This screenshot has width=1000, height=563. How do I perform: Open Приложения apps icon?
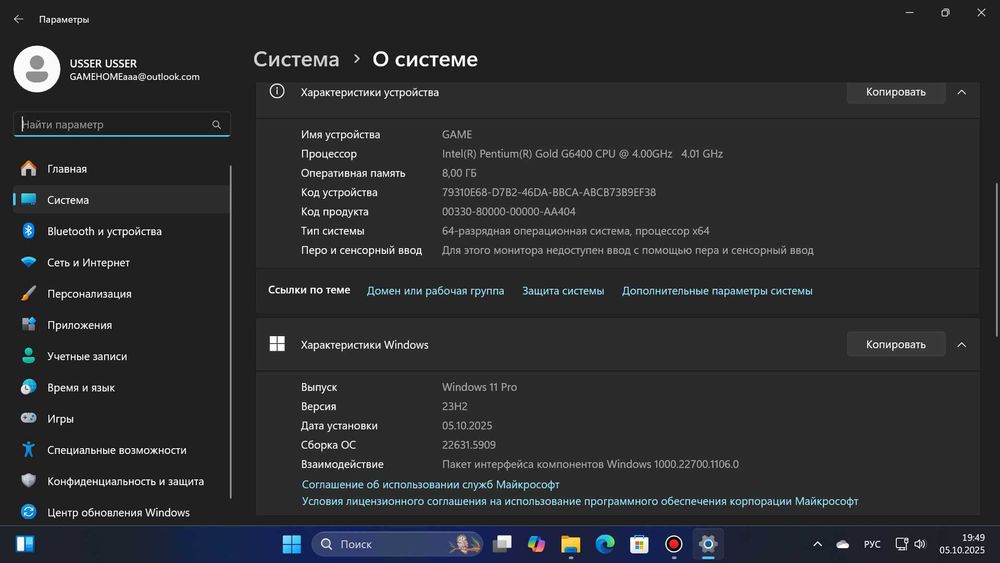[x=29, y=325]
